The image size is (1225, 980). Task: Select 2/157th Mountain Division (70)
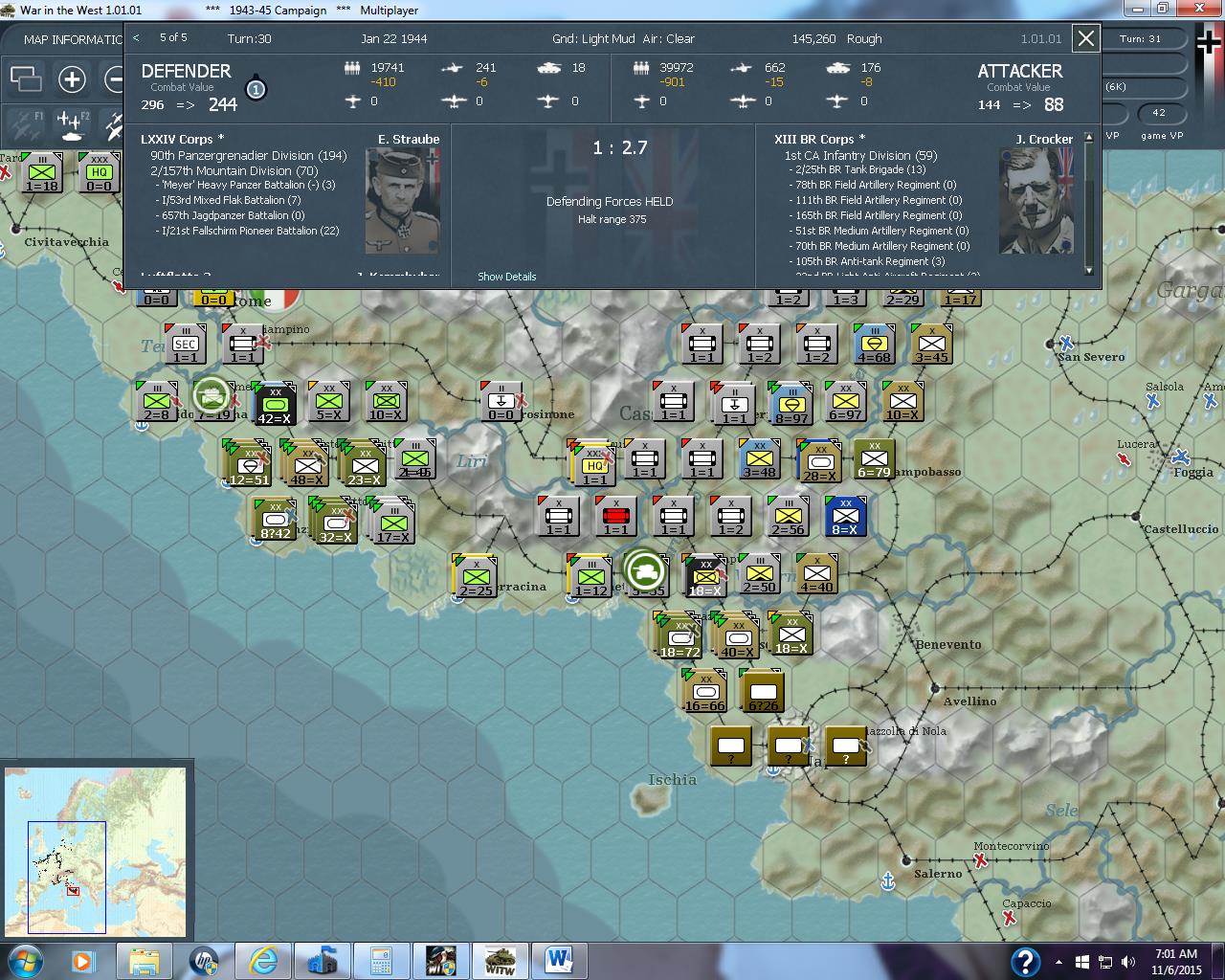click(234, 170)
